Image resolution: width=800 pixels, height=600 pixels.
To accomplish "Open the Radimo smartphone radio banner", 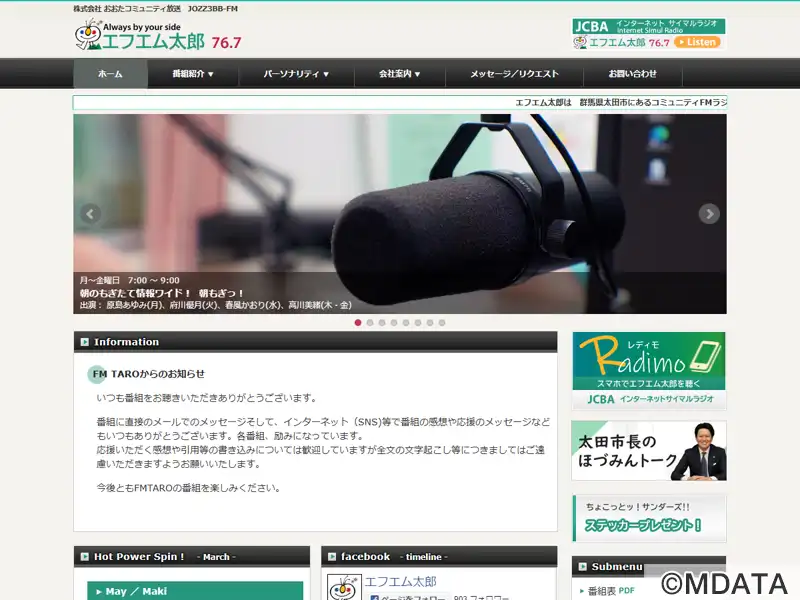I will 648,371.
